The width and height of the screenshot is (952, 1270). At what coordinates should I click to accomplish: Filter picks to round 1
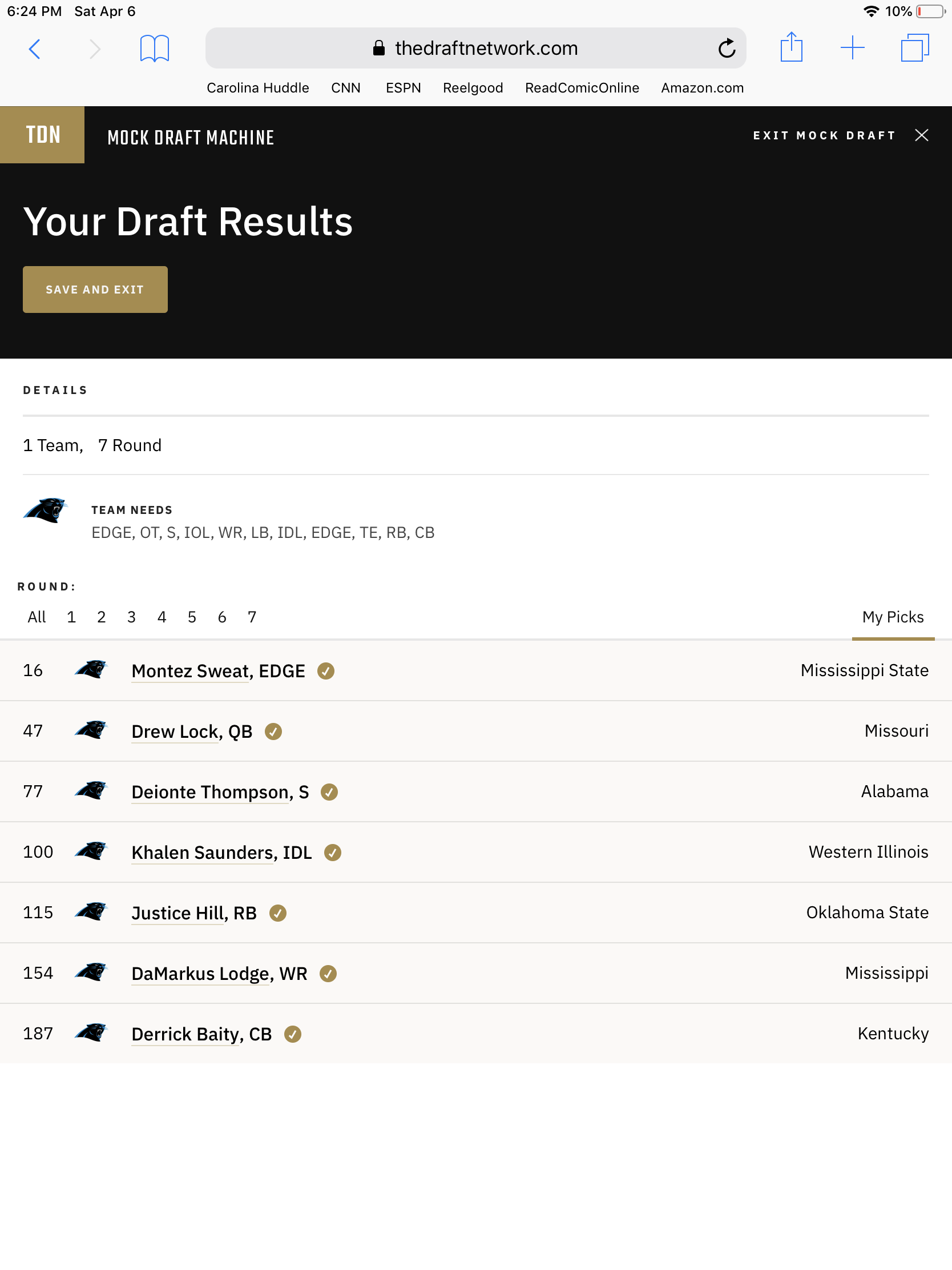71,617
